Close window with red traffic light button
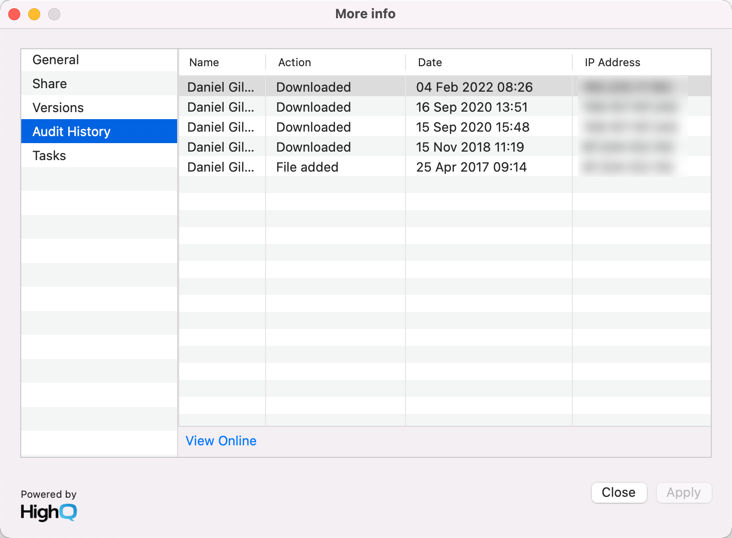732x538 pixels. (x=14, y=14)
